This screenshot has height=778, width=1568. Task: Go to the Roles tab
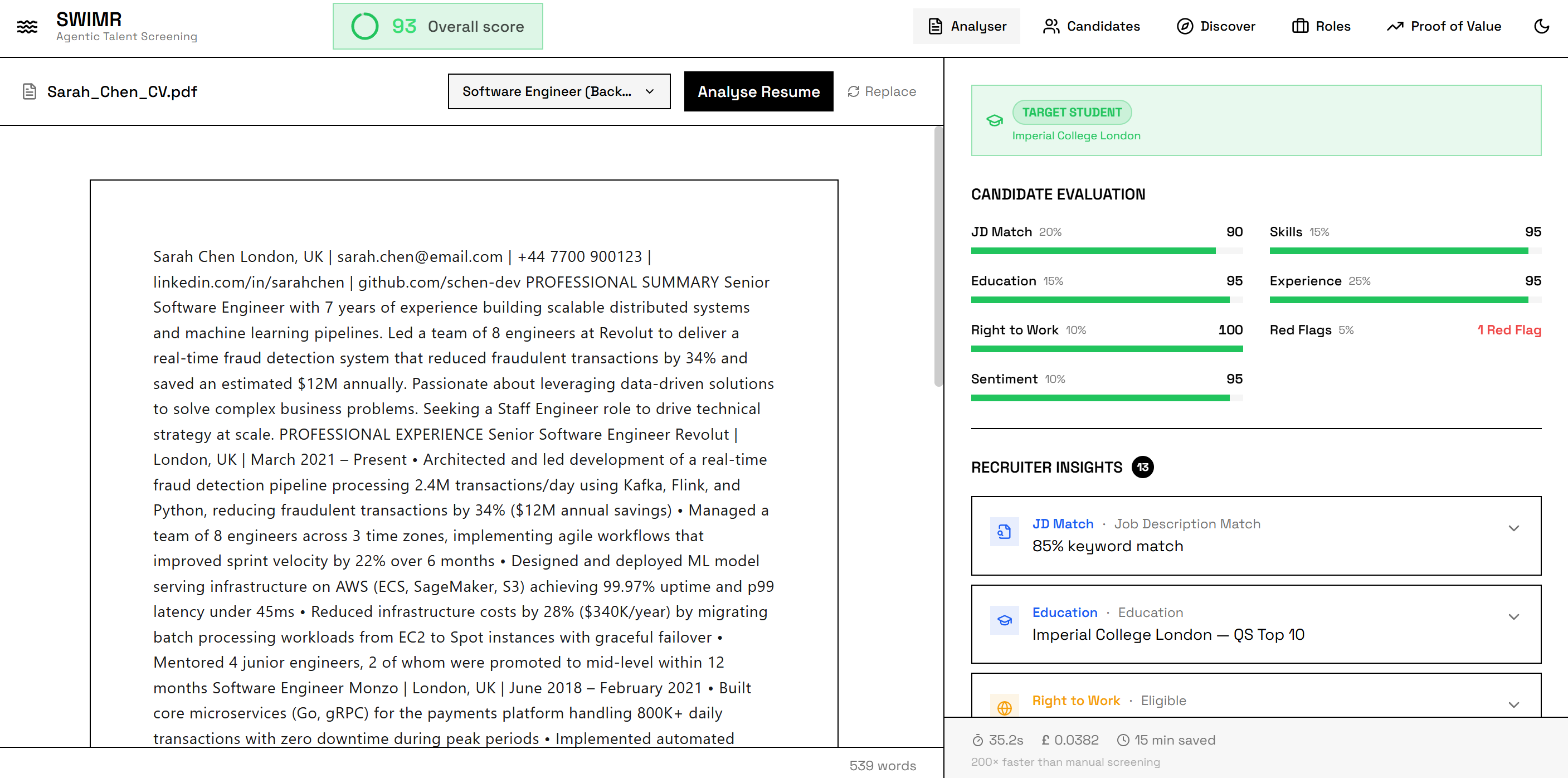1321,26
